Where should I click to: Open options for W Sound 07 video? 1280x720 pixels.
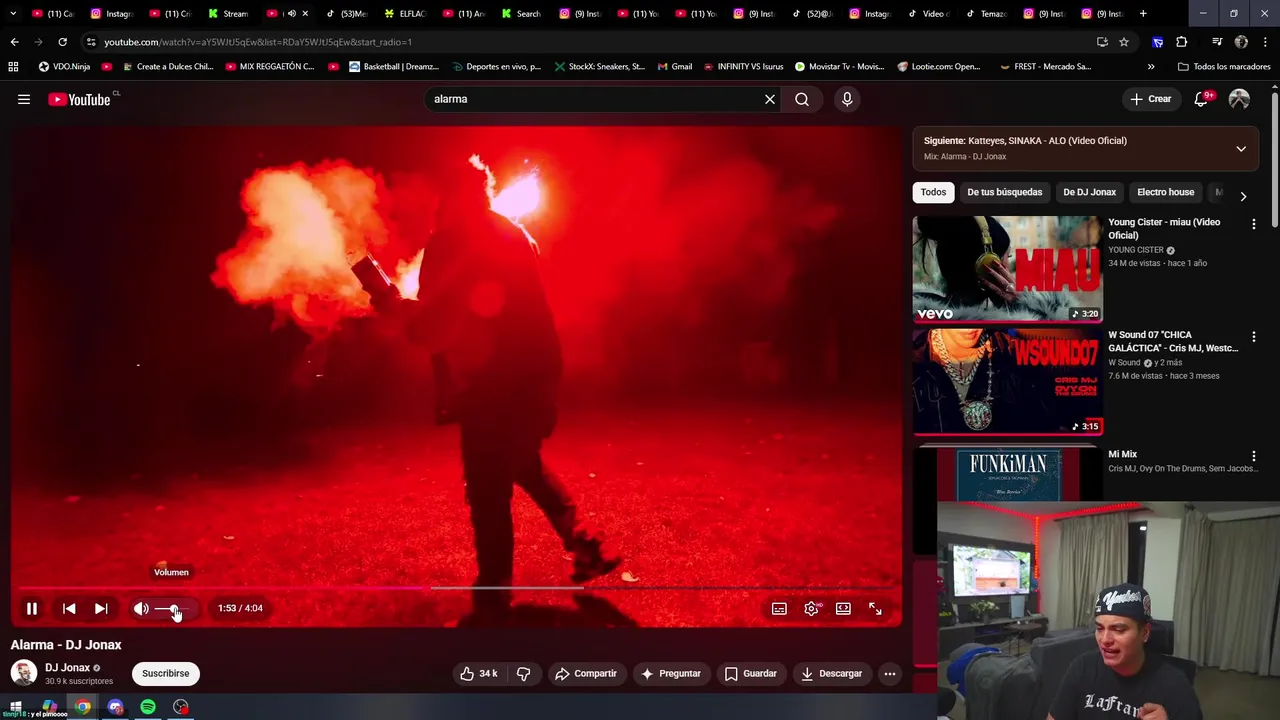click(x=1253, y=337)
